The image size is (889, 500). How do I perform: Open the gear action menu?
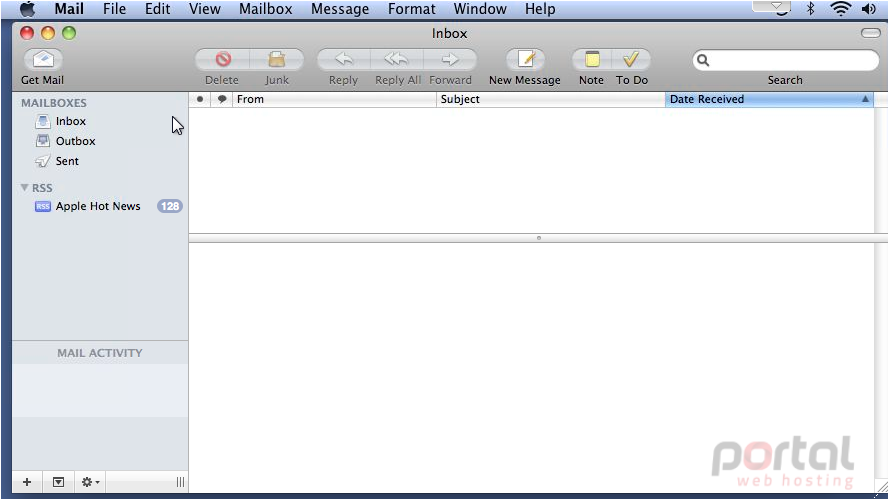[90, 482]
